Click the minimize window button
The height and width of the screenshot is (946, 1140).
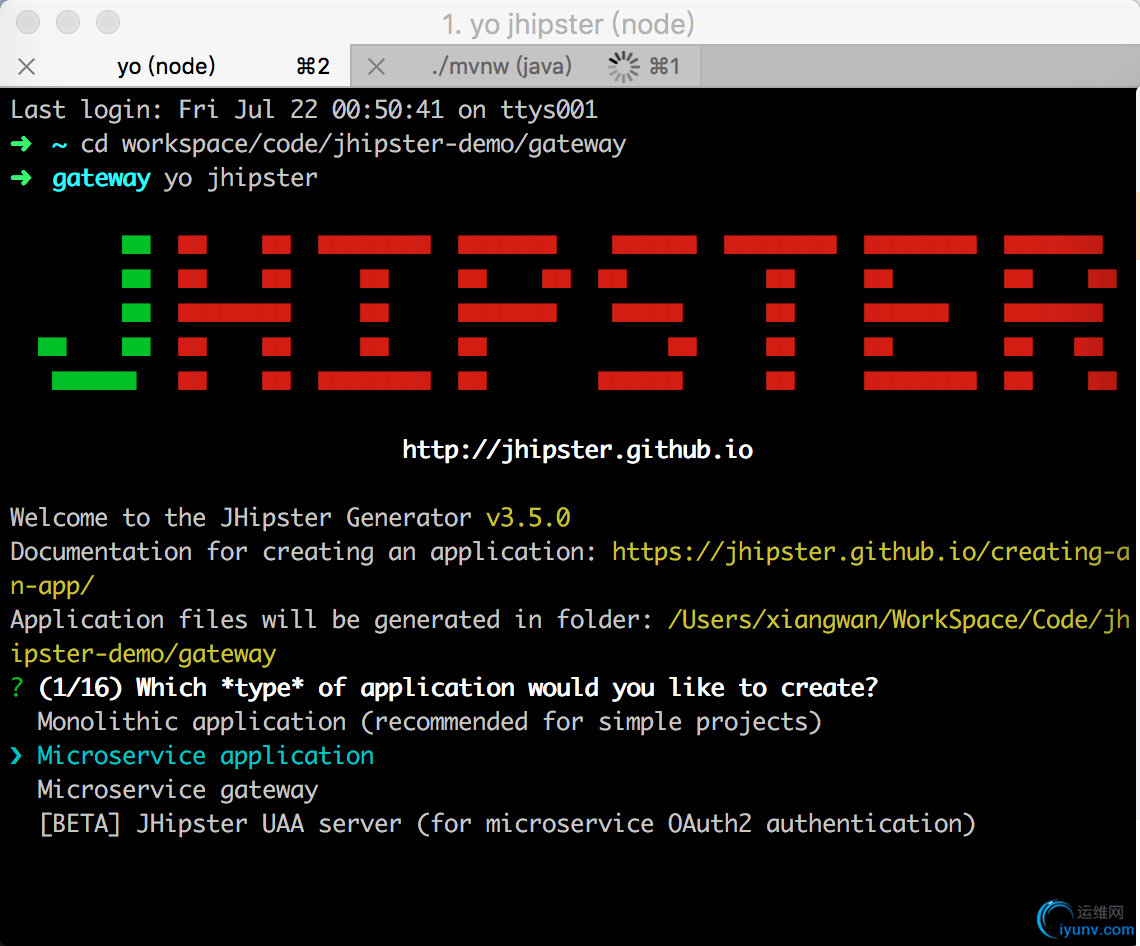click(68, 23)
